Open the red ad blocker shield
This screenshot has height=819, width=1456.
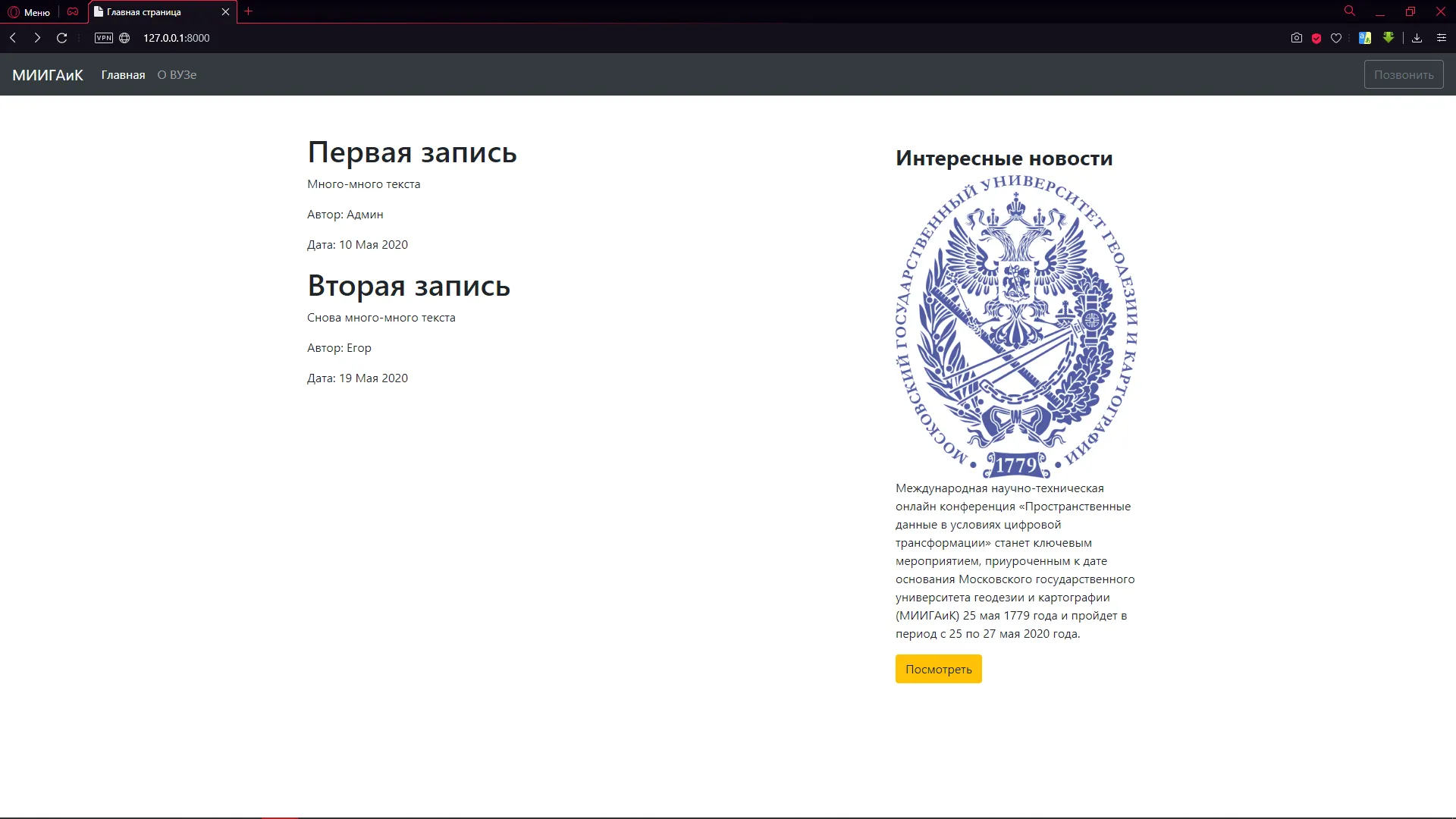[1316, 38]
